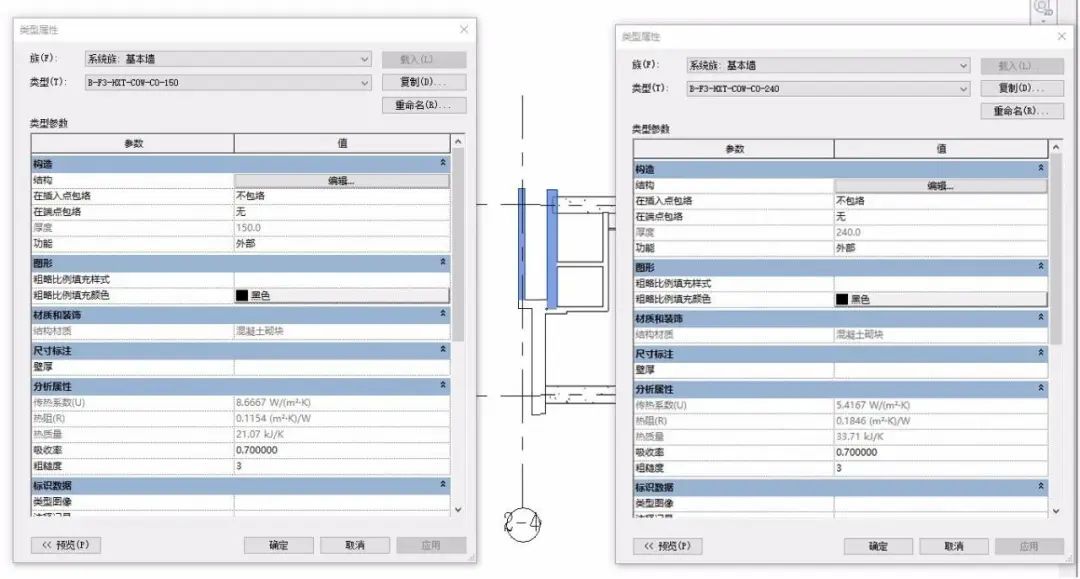This screenshot has height=579, width=1080.
Task: Collapse 图形 section in the 150 wall dialog
Action: [x=443, y=262]
